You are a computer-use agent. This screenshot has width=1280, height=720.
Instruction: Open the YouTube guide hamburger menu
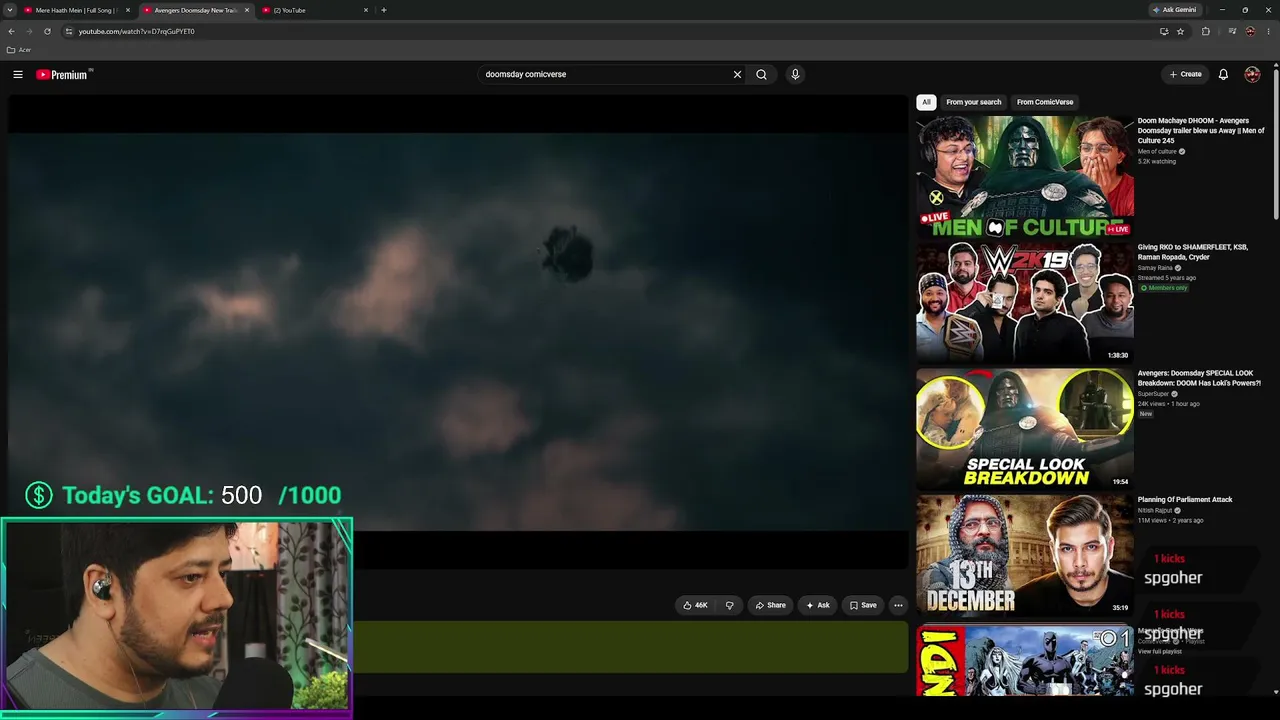pos(18,74)
